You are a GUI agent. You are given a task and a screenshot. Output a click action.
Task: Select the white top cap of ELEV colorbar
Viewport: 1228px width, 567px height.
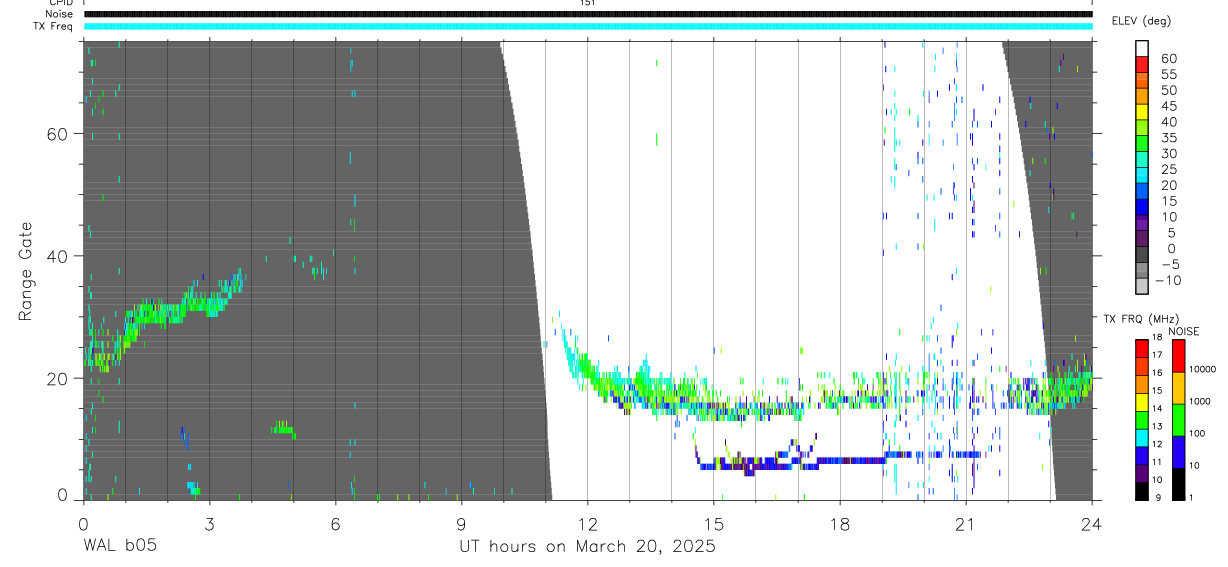1142,50
